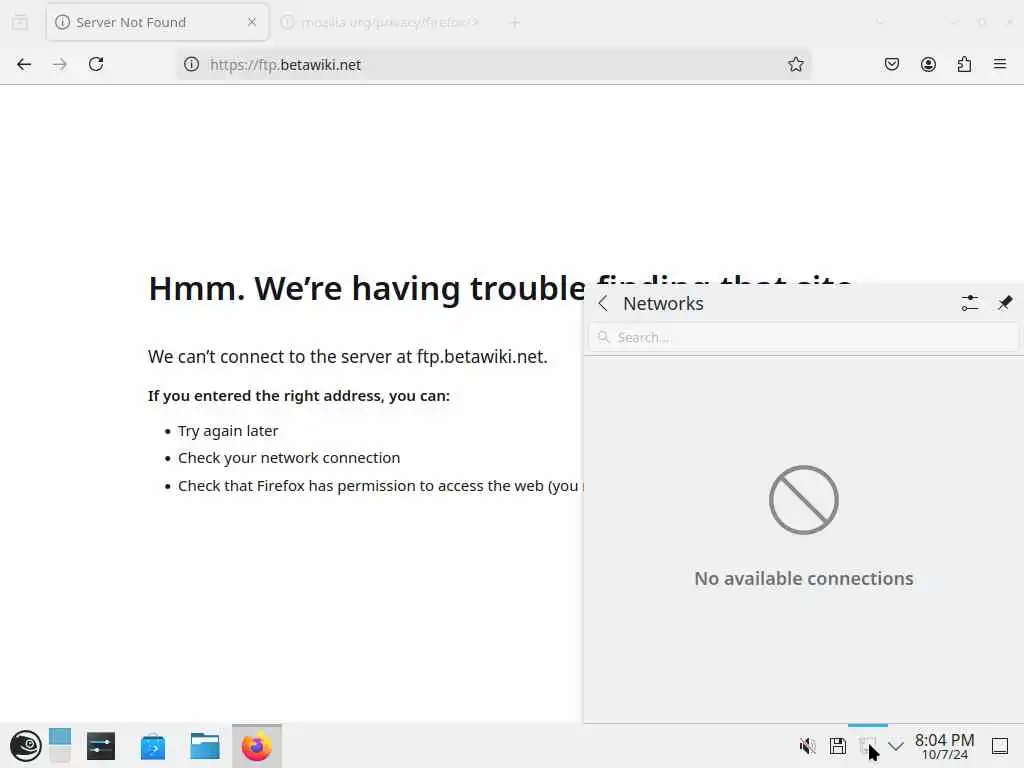The width and height of the screenshot is (1024, 768).
Task: Open site information icon in address bar
Action: click(191, 64)
